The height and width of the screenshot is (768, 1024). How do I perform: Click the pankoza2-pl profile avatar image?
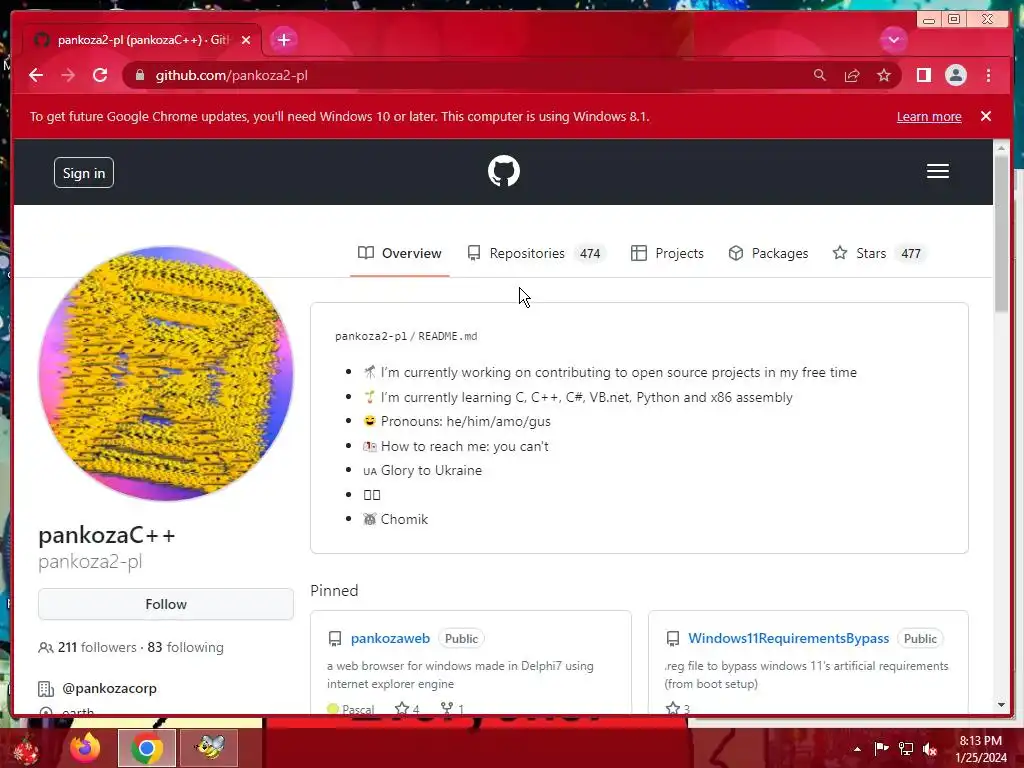point(166,373)
